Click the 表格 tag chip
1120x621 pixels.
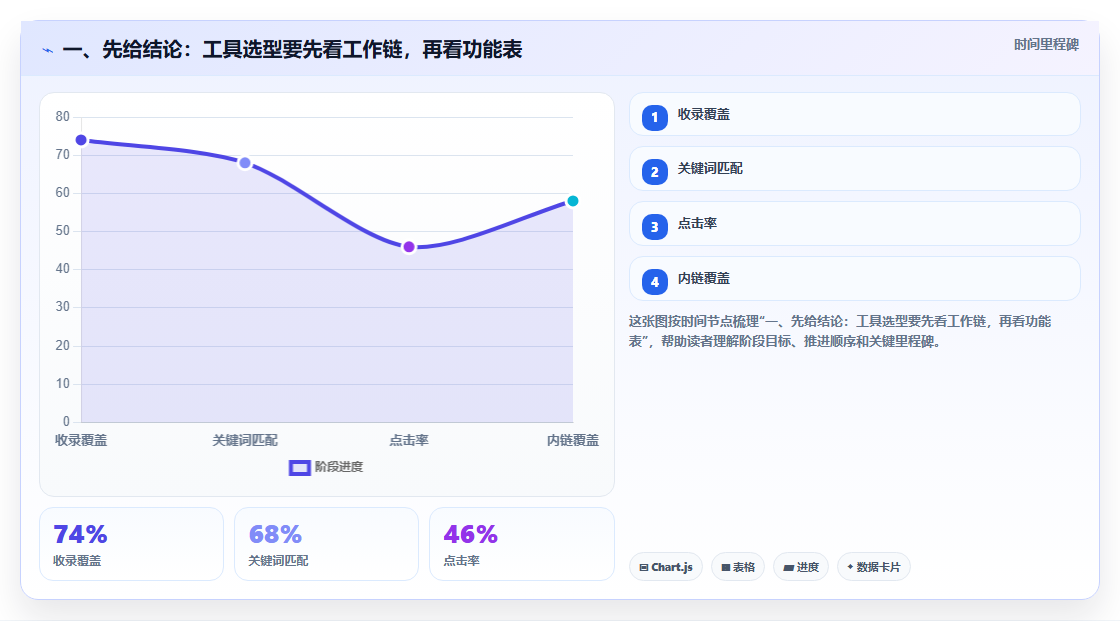pyautogui.click(x=738, y=567)
